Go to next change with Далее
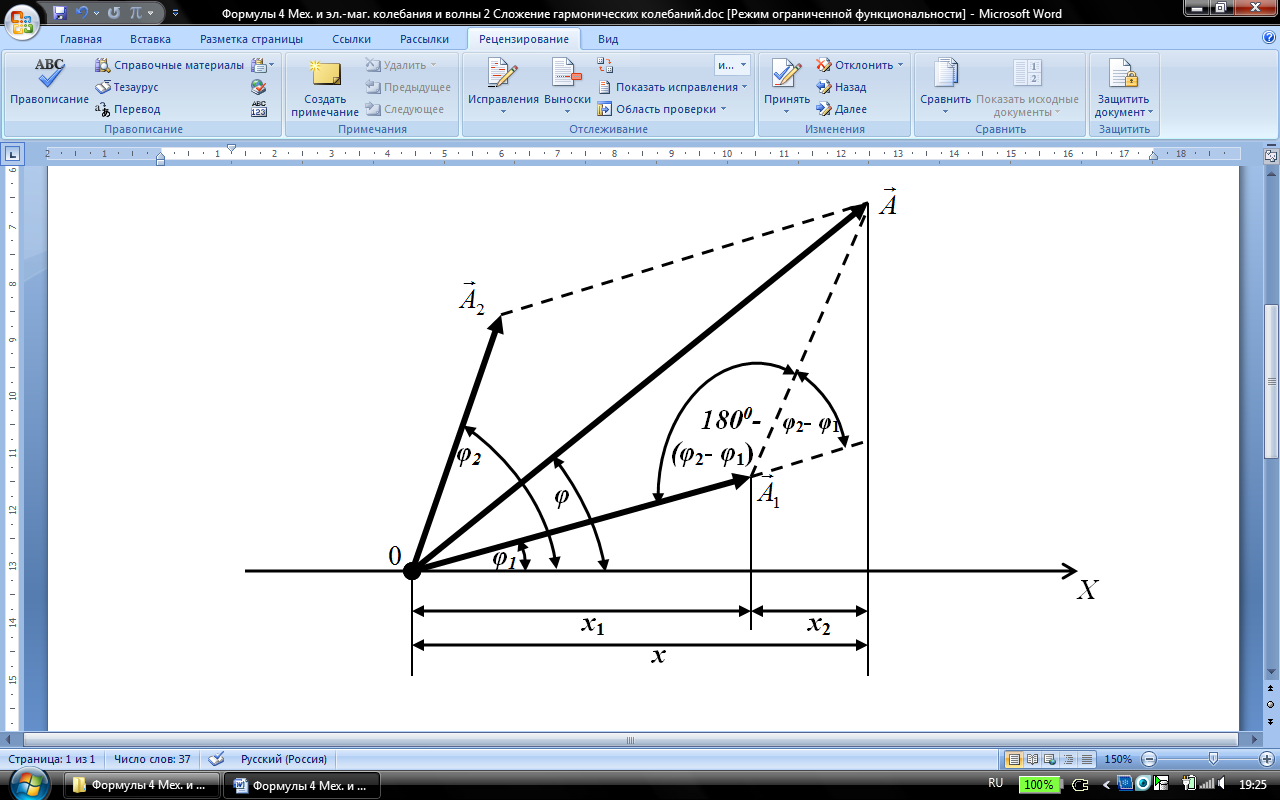This screenshot has width=1280, height=800. tap(841, 109)
